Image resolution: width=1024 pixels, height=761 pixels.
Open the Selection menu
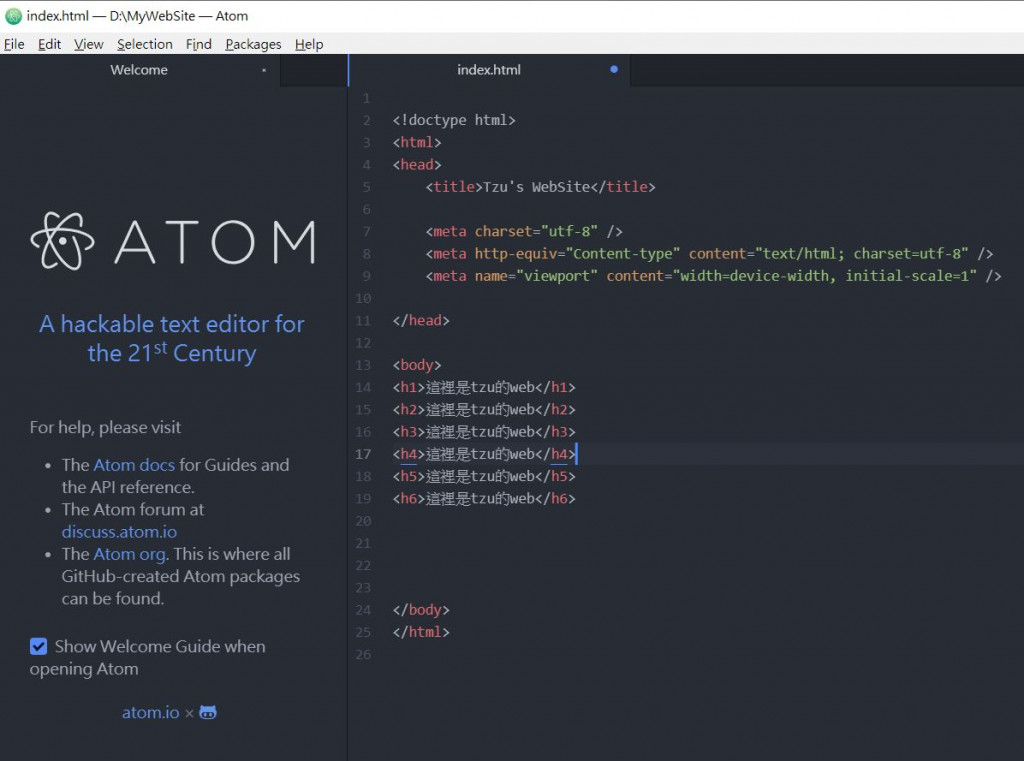pyautogui.click(x=145, y=44)
